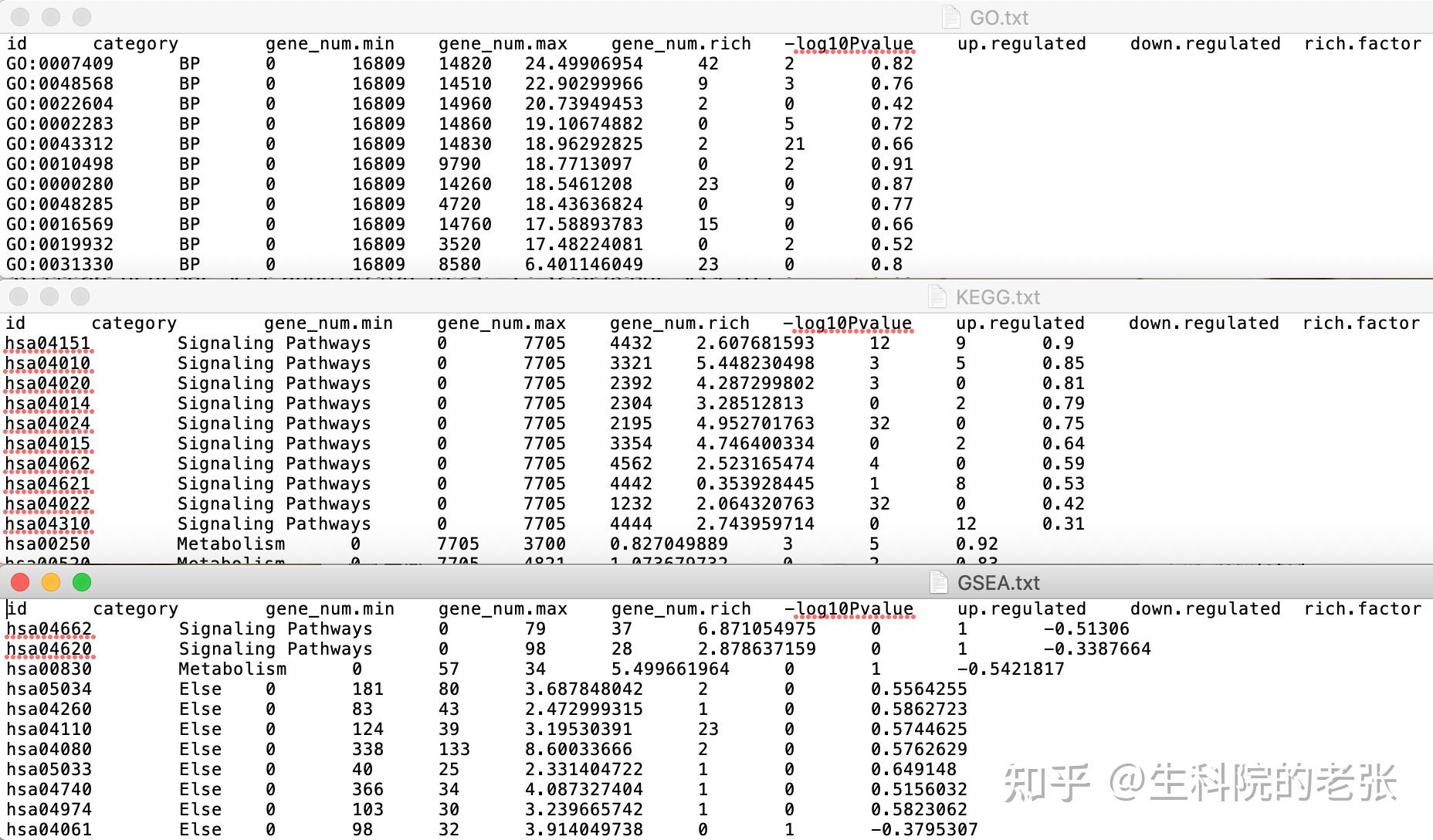1433x840 pixels.
Task: Close the GSEA.txt window with red button
Action: pyautogui.click(x=20, y=582)
